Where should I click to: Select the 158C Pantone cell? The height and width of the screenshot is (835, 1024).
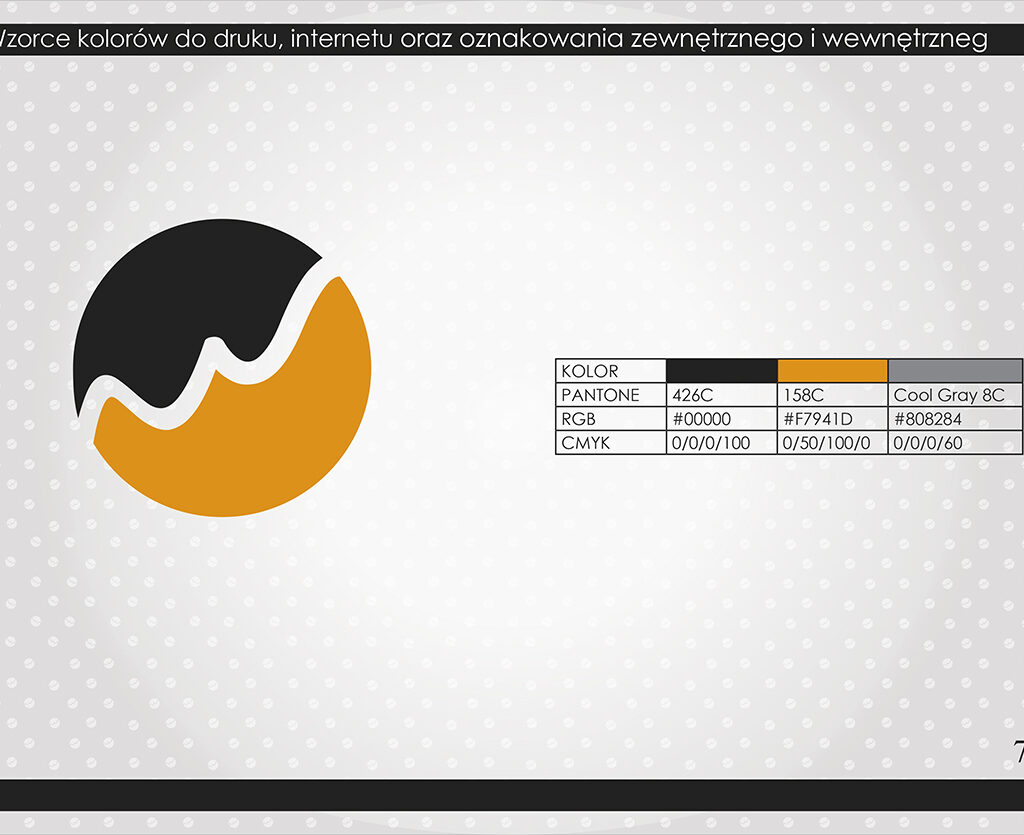pos(832,395)
